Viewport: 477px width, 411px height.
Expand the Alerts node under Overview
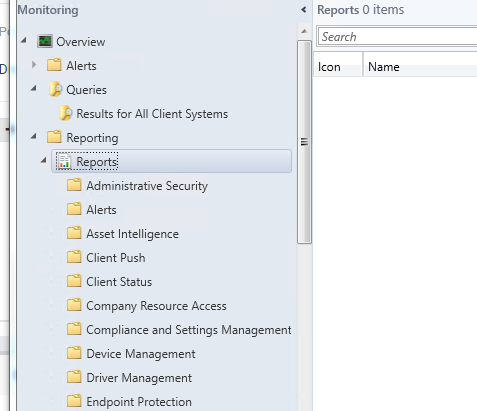coord(34,65)
